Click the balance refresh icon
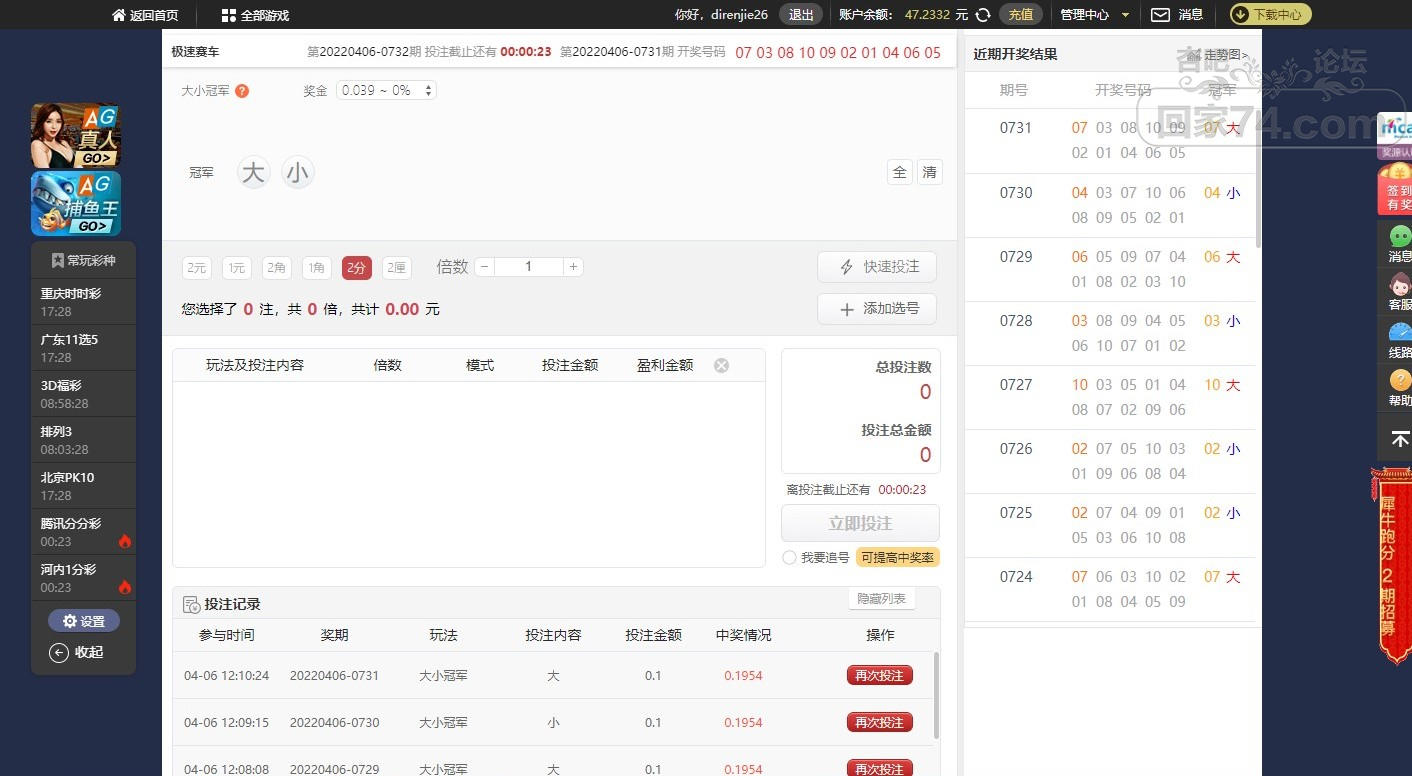Viewport: 1412px width, 776px height. pos(983,15)
